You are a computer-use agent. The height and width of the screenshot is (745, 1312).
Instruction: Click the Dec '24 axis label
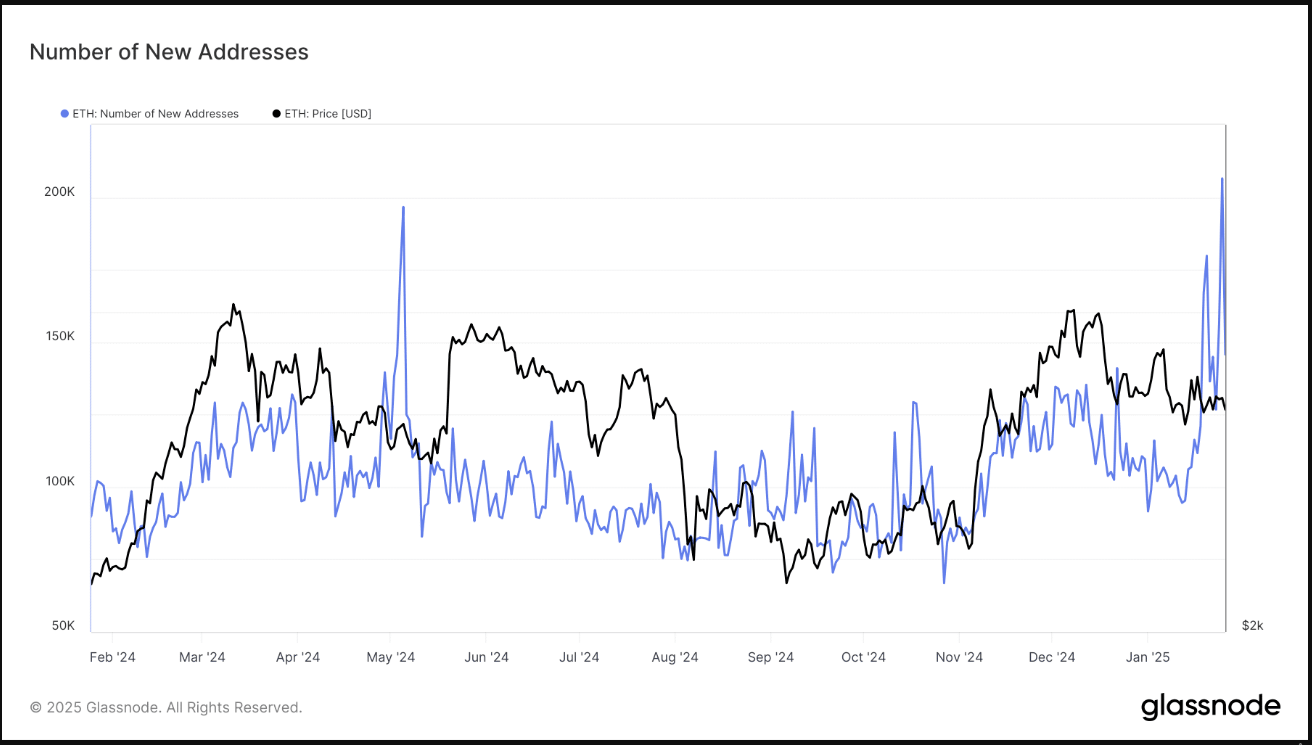pyautogui.click(x=1052, y=657)
